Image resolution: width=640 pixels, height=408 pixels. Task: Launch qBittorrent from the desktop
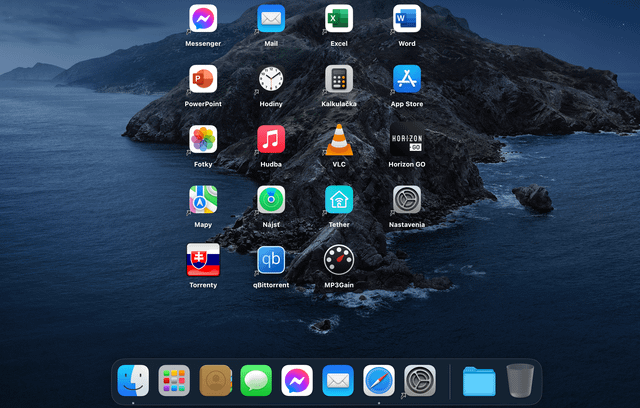(x=271, y=260)
